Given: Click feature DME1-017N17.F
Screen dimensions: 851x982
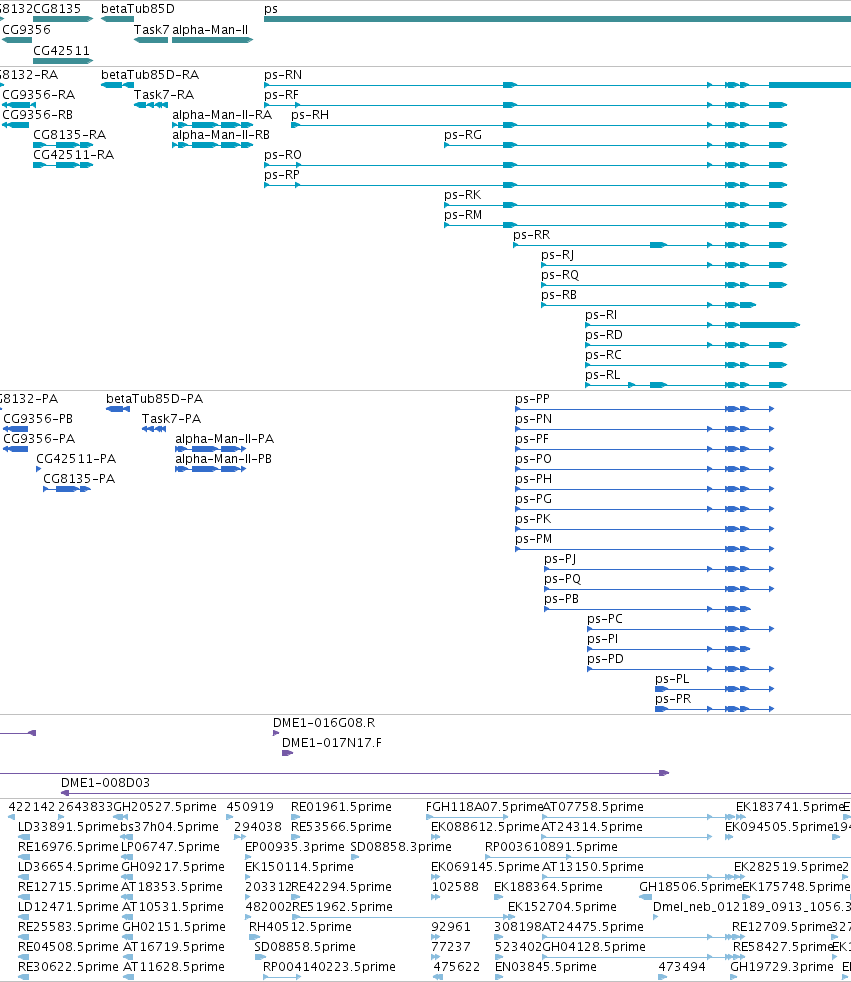Looking at the screenshot, I should tap(331, 743).
